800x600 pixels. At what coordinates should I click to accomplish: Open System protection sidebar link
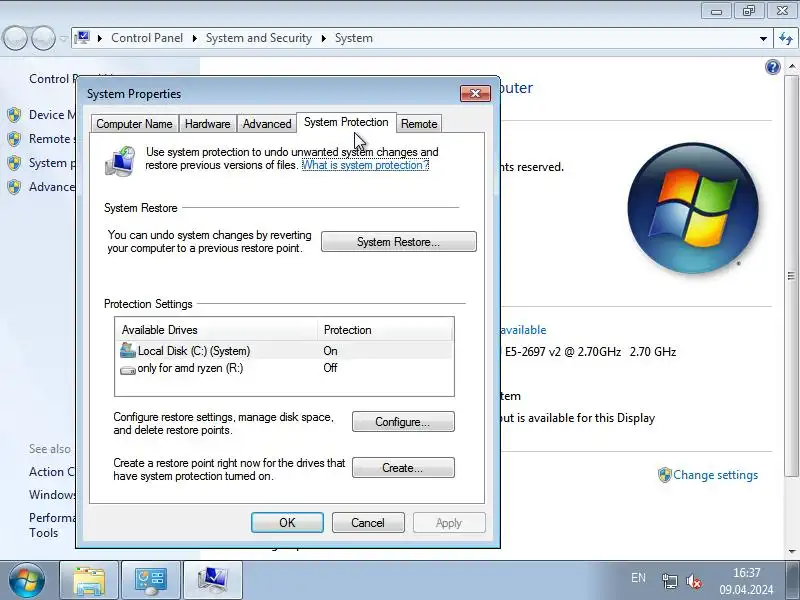52,163
